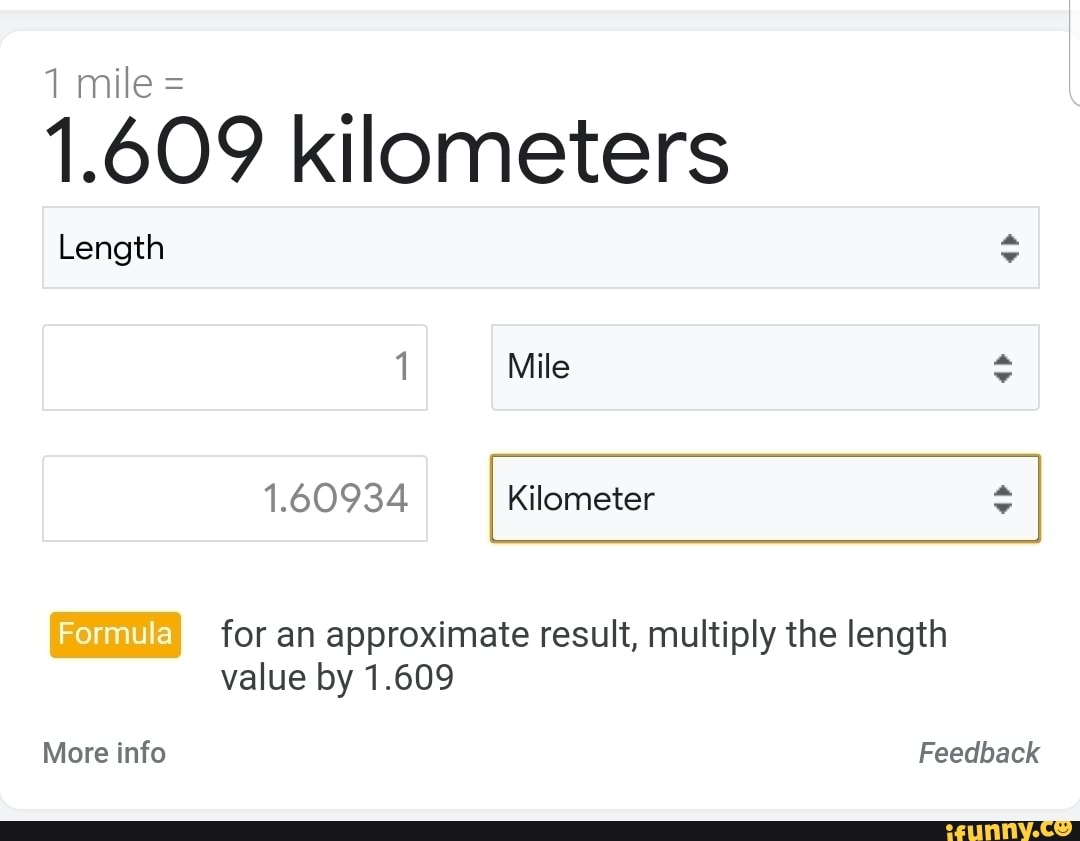The image size is (1080, 841).
Task: Click the approximate result formula text
Action: point(583,634)
